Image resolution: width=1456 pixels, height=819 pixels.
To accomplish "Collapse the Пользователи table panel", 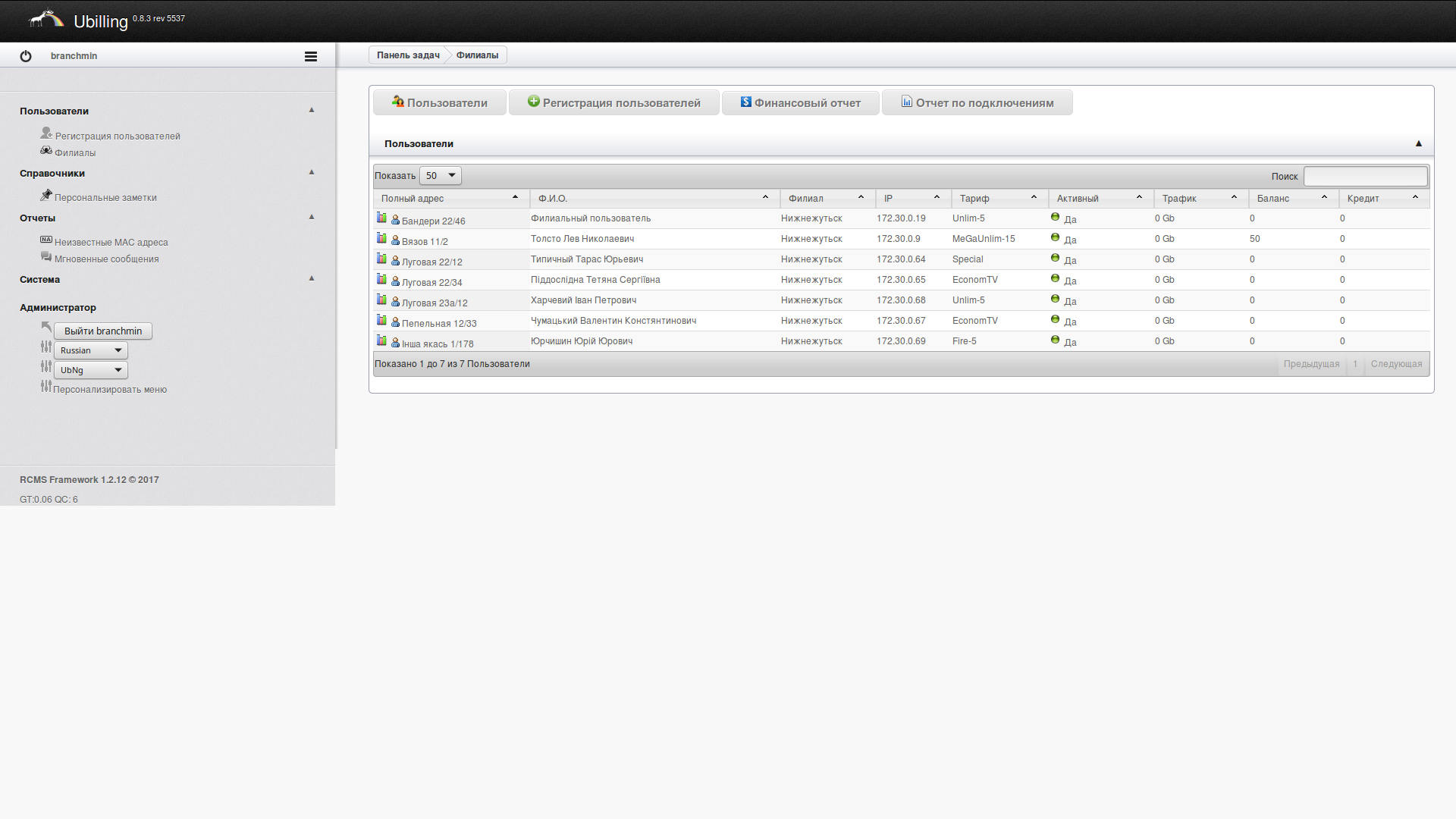I will [1418, 143].
